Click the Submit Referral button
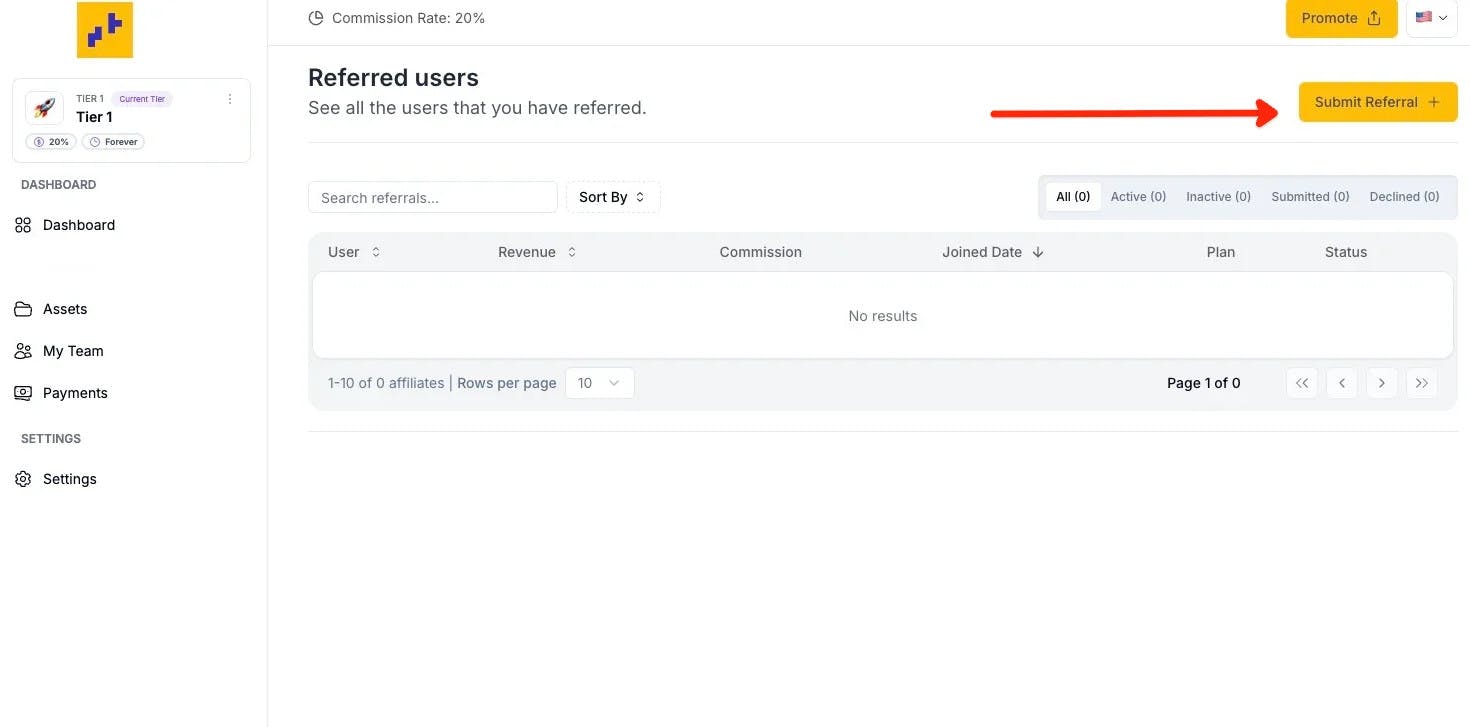Viewport: 1470px width, 727px height. click(x=1377, y=102)
